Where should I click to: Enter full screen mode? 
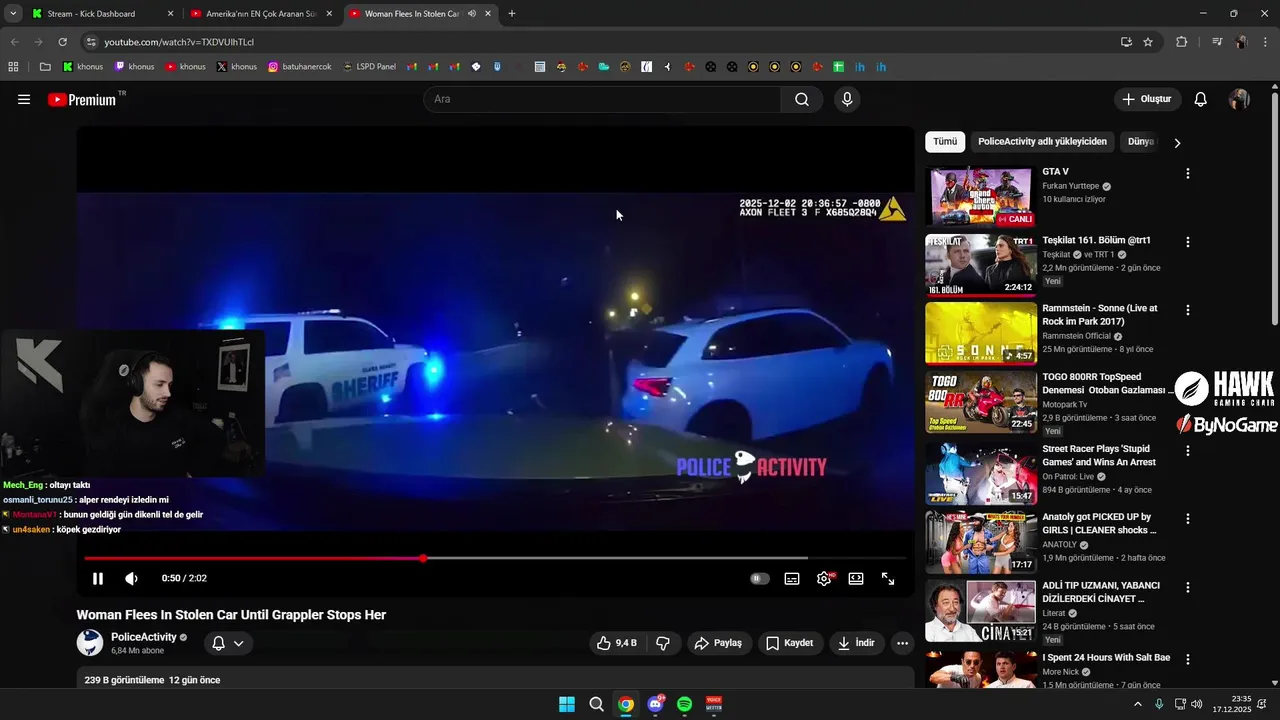point(888,578)
